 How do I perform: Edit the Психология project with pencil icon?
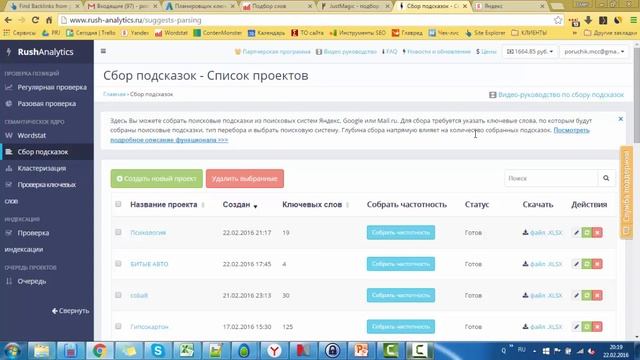pyautogui.click(x=576, y=233)
